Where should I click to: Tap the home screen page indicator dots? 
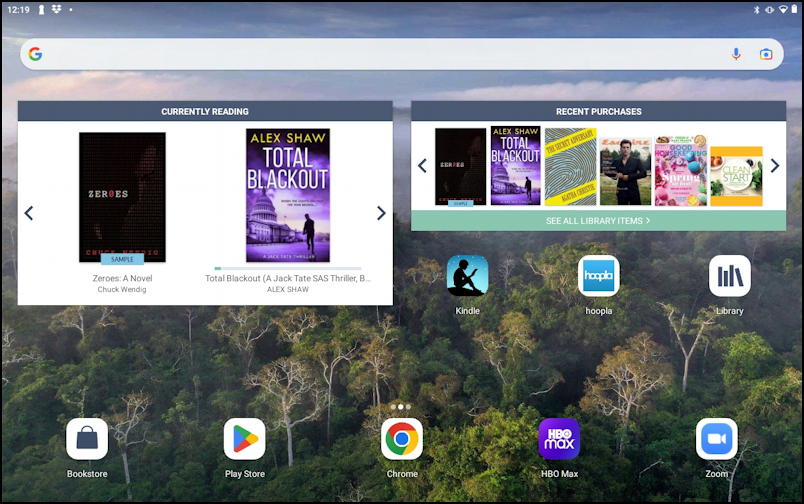pos(400,407)
